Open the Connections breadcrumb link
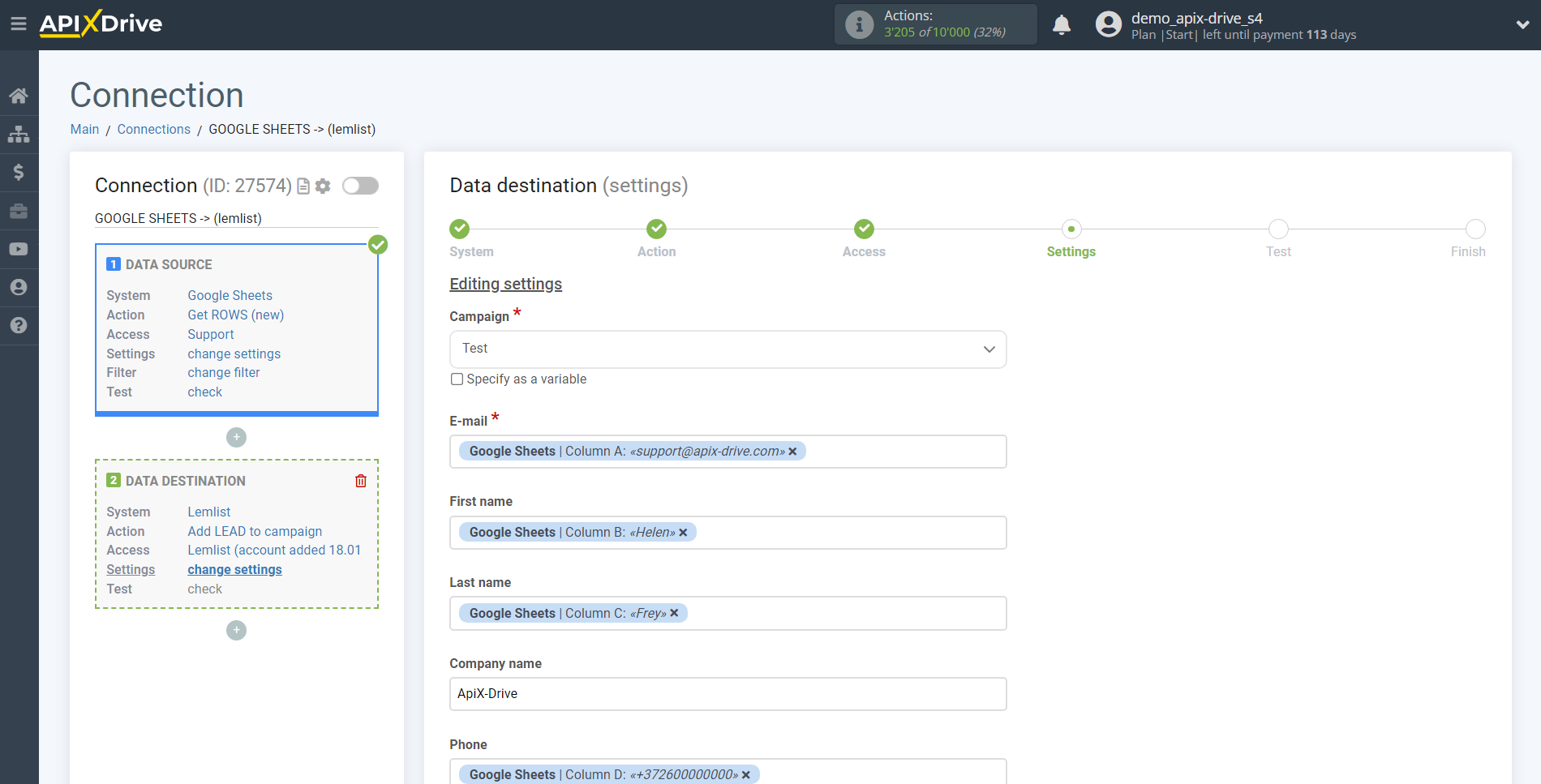The image size is (1541, 784). (153, 129)
